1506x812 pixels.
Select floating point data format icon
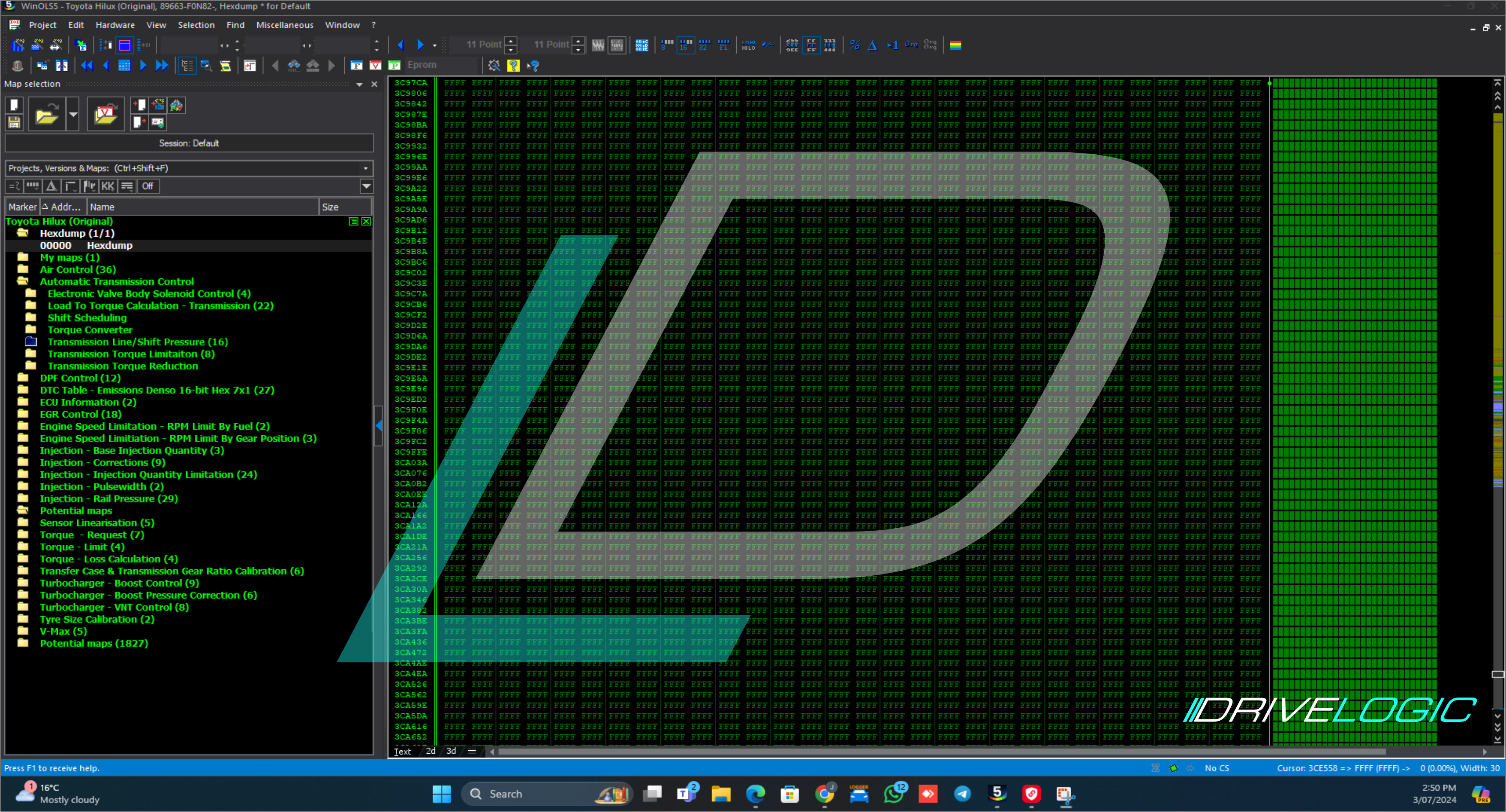point(724,45)
